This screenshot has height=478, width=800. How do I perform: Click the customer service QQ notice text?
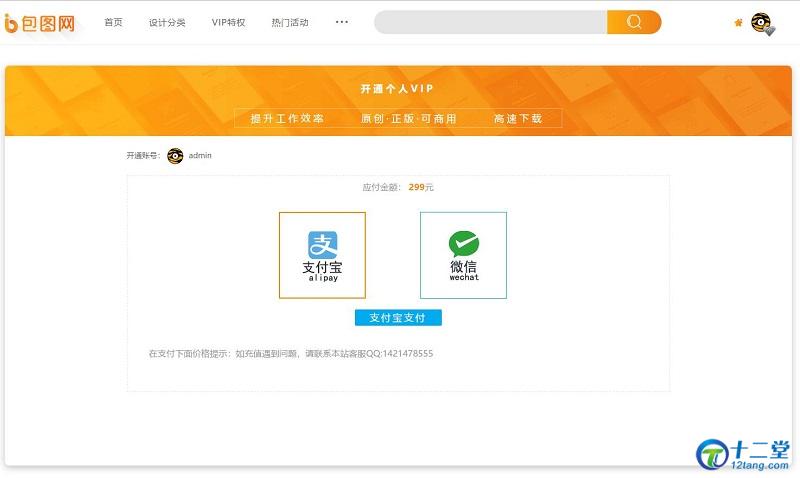(x=291, y=354)
